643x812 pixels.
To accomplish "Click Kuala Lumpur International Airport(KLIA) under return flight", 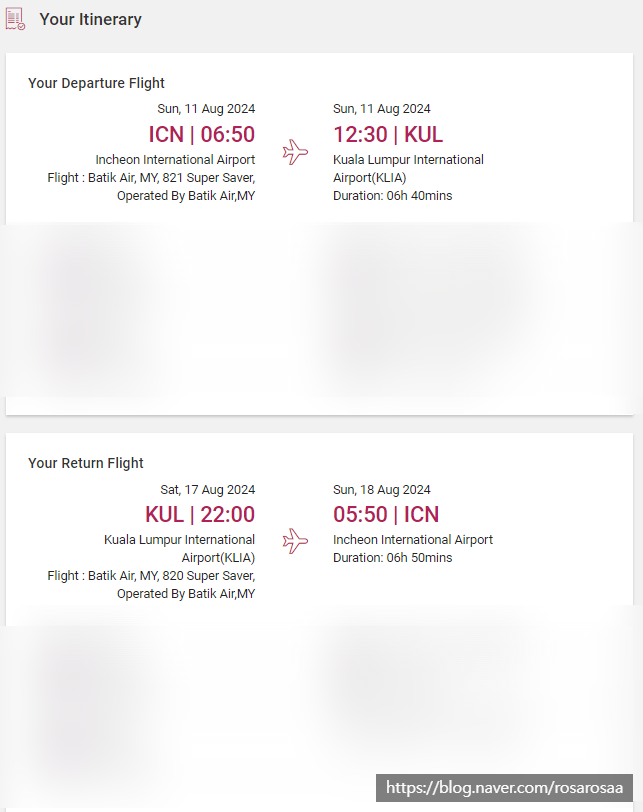I will [179, 548].
